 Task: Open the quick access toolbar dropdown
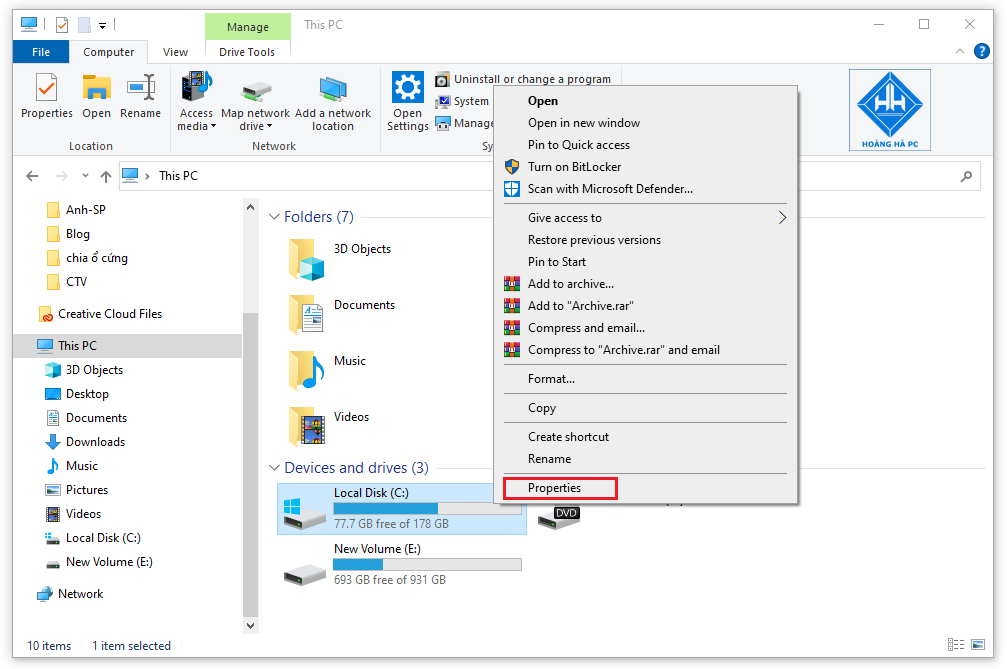pos(102,26)
